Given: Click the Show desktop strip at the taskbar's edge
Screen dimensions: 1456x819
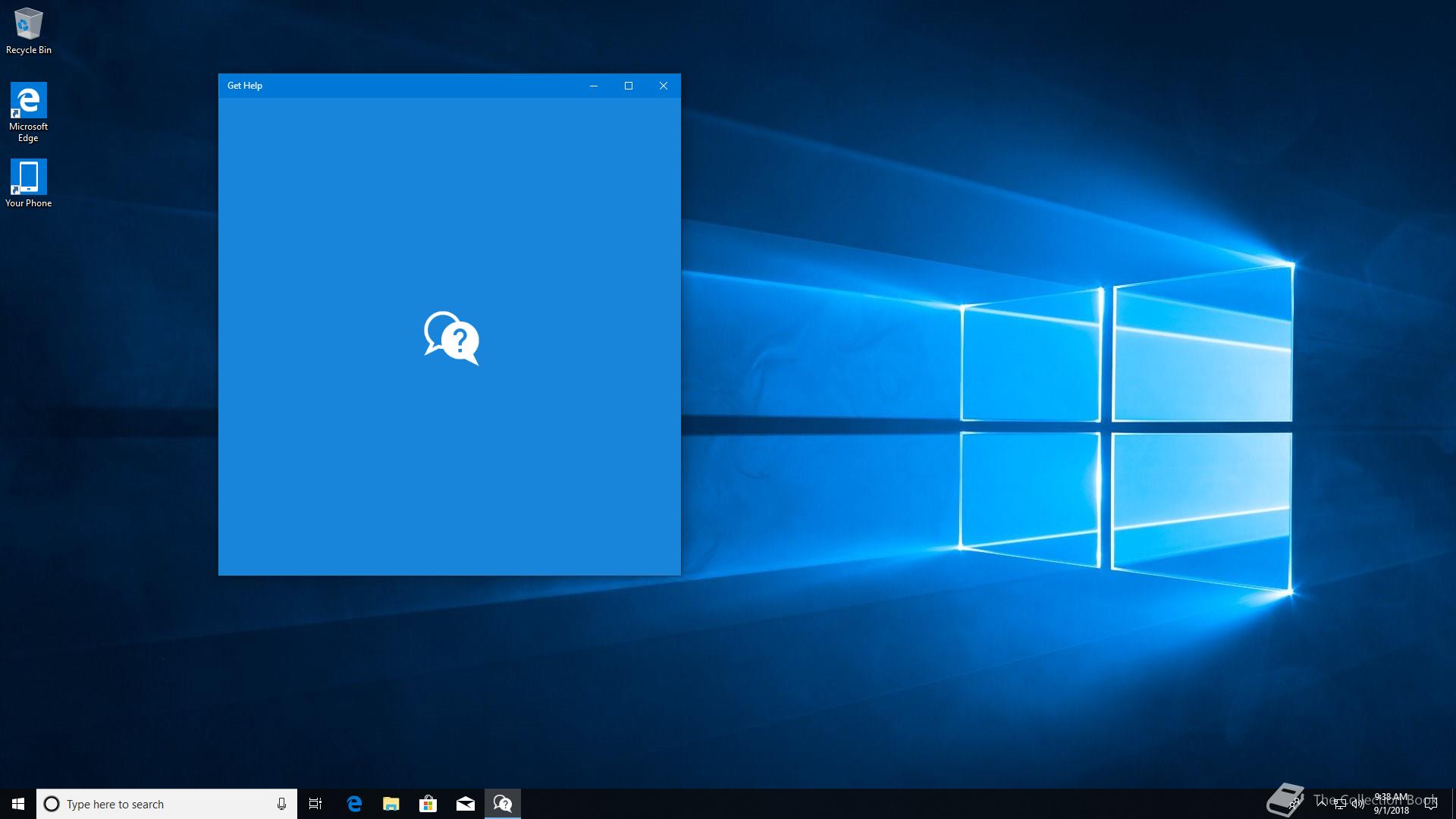Looking at the screenshot, I should point(1453,804).
